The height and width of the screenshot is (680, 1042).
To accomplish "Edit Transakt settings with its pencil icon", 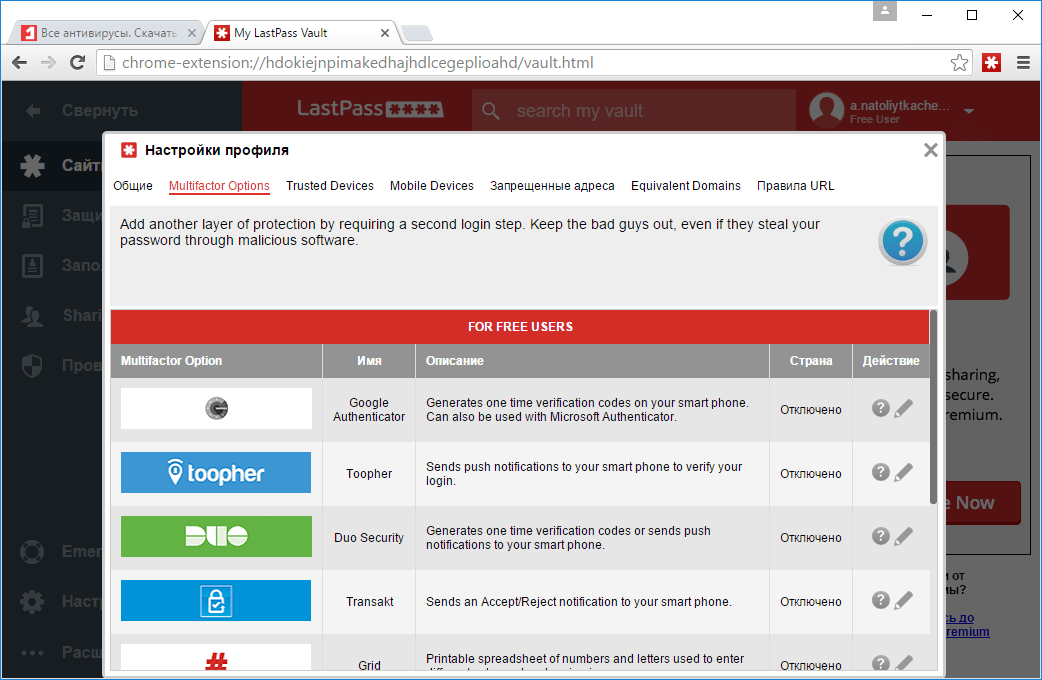I will (x=903, y=600).
